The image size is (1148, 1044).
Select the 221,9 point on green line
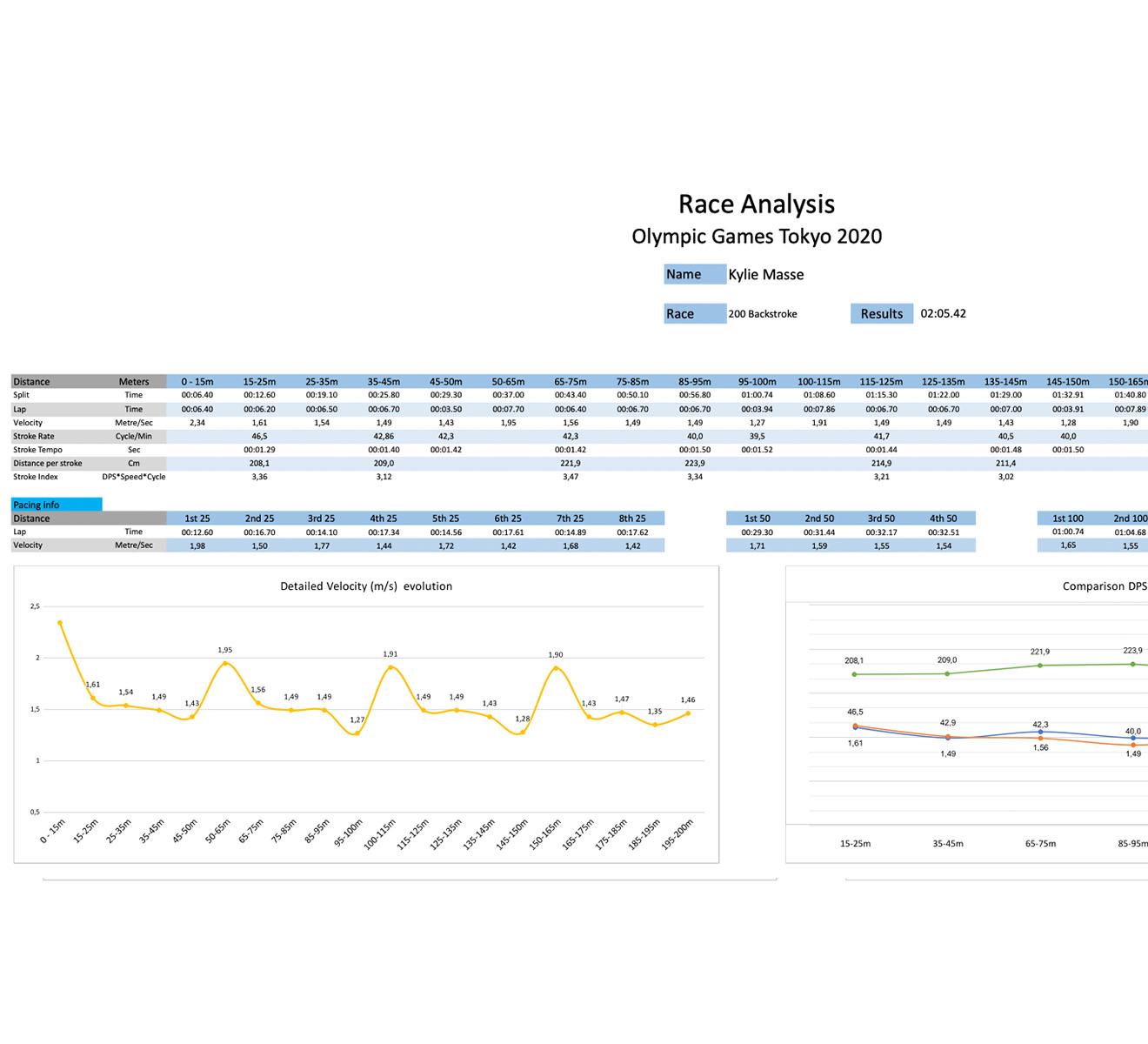click(x=1040, y=666)
